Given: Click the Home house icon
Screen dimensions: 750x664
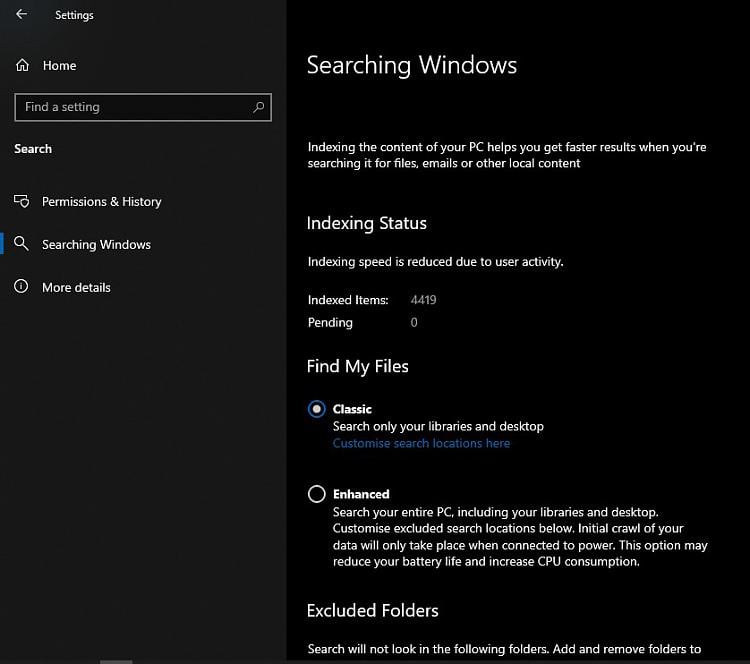Looking at the screenshot, I should (x=22, y=65).
